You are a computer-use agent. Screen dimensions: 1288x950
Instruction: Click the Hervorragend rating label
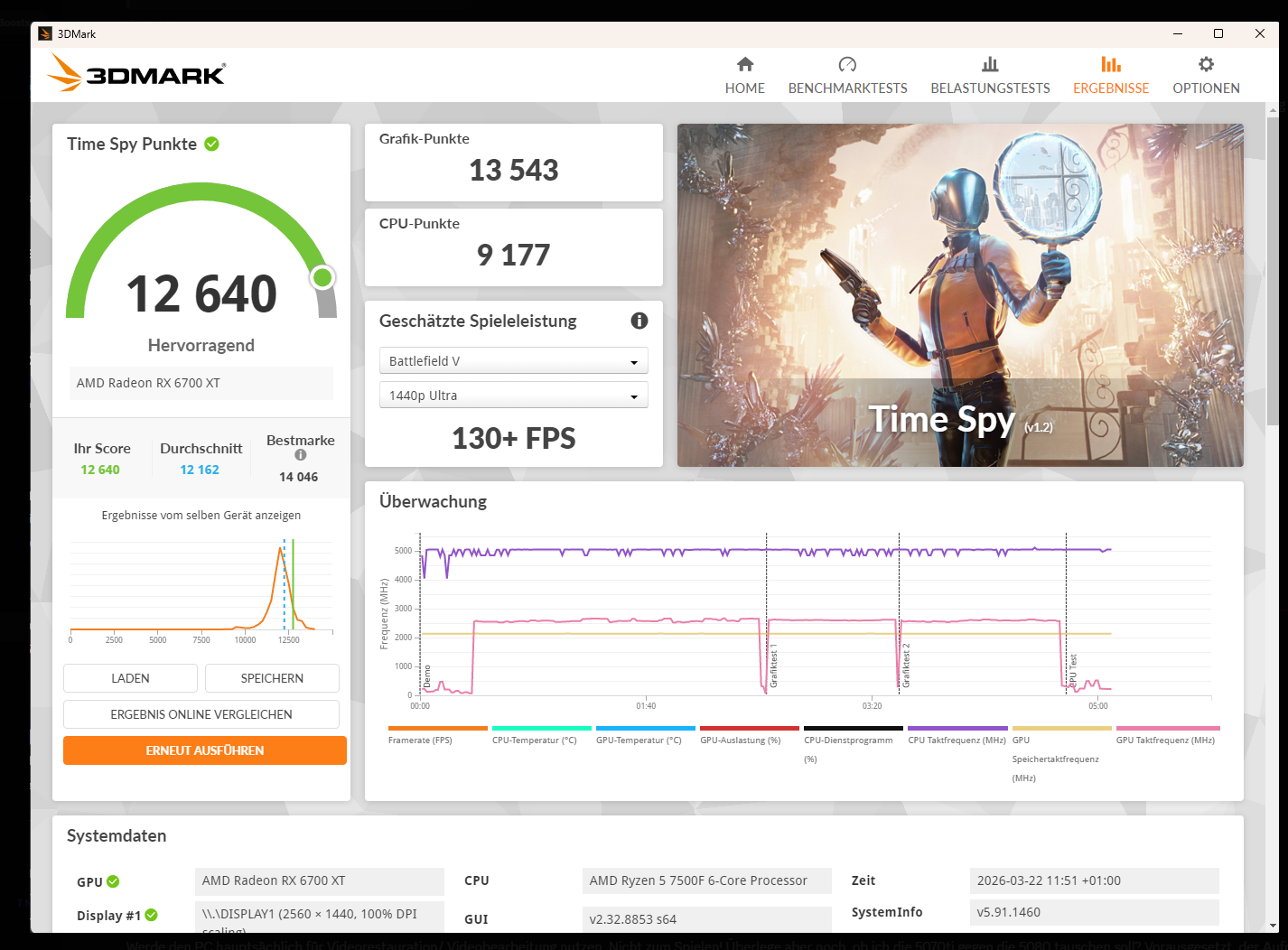201,345
